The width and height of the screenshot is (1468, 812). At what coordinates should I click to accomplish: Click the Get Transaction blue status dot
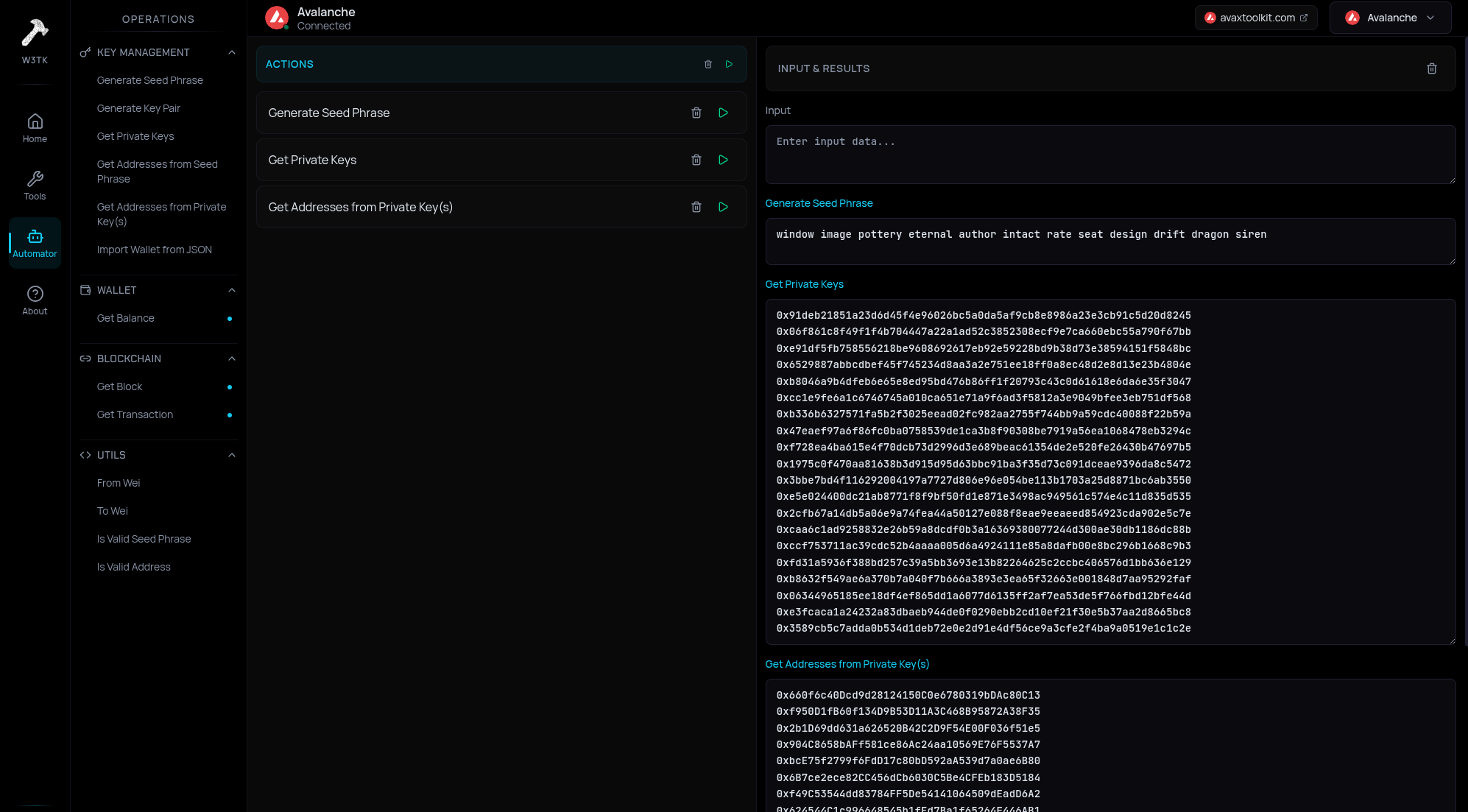pyautogui.click(x=230, y=415)
